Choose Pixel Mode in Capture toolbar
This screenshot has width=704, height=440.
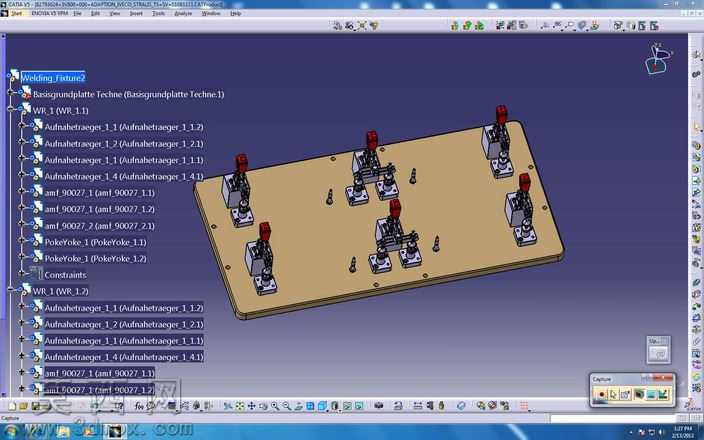click(x=663, y=394)
